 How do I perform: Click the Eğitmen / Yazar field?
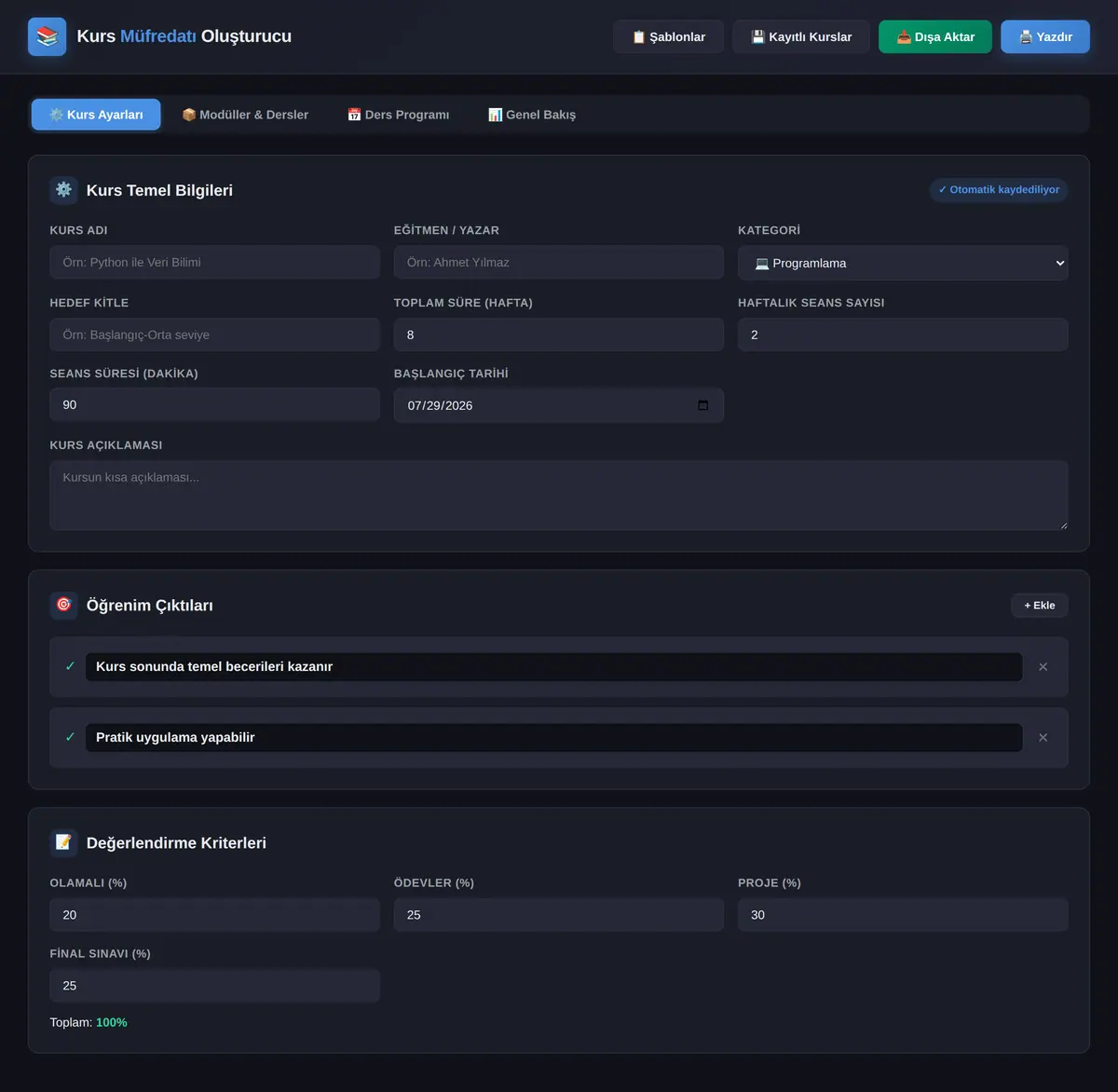click(x=559, y=263)
